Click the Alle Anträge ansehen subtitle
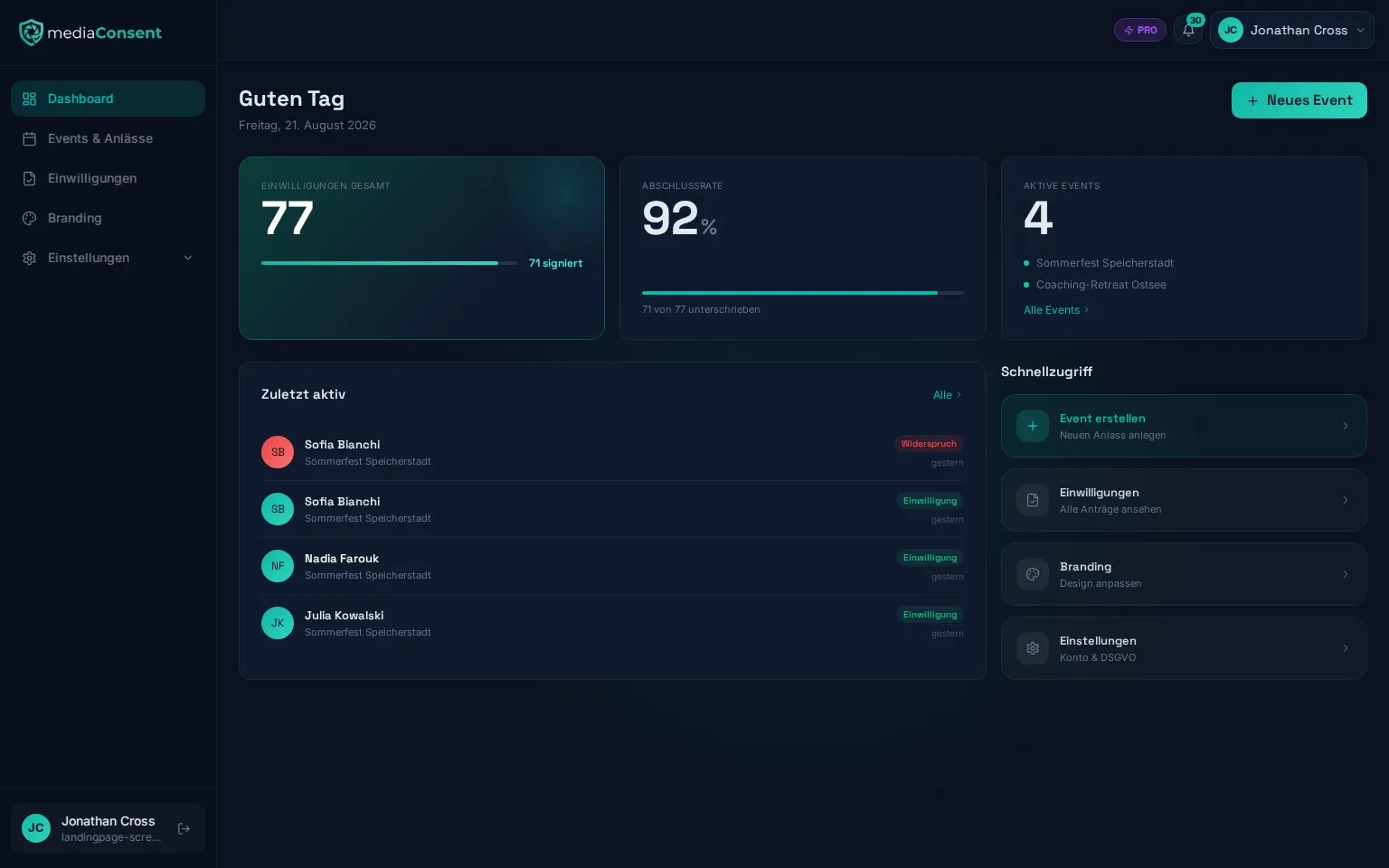The image size is (1389, 868). pos(1110,509)
